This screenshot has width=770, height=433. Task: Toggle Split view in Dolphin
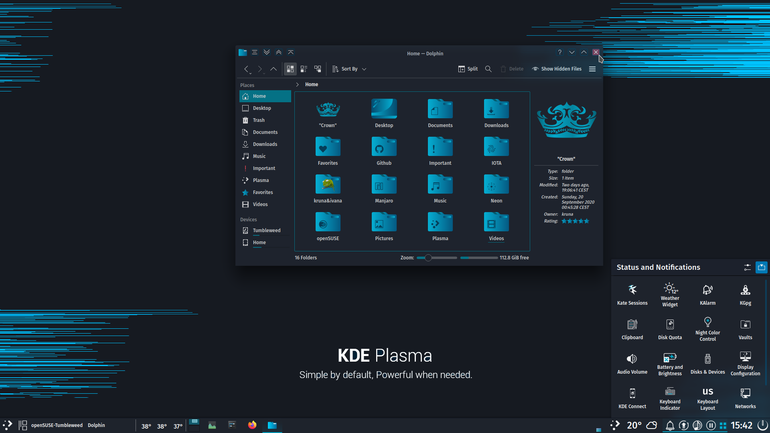[468, 69]
